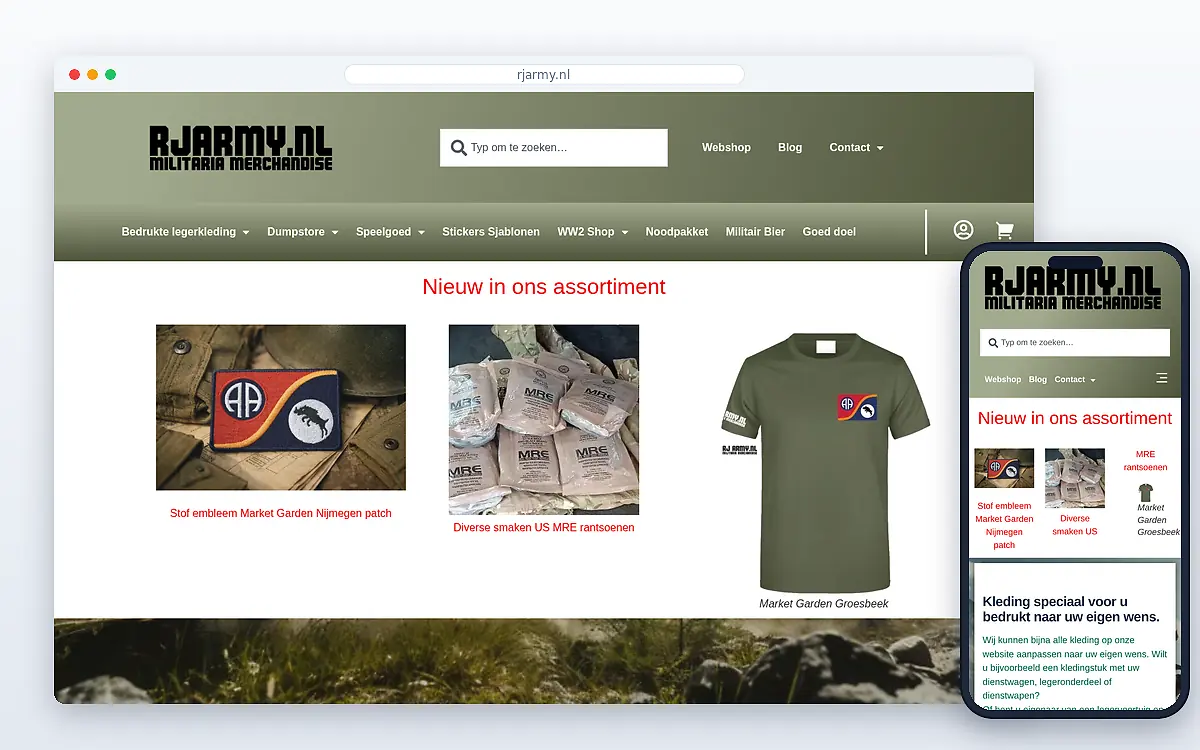Focus the phone 'Typ om te zoeken' search field

click(1075, 343)
